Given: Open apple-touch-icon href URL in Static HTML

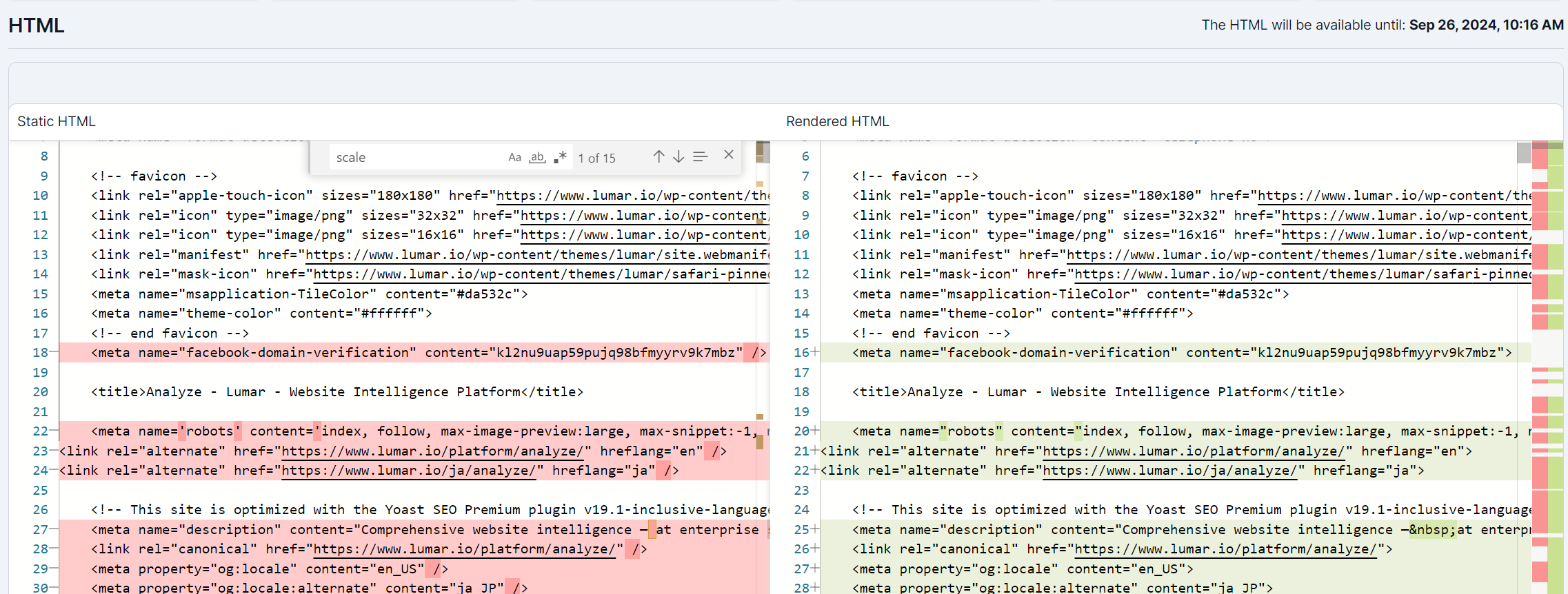Looking at the screenshot, I should pos(633,196).
